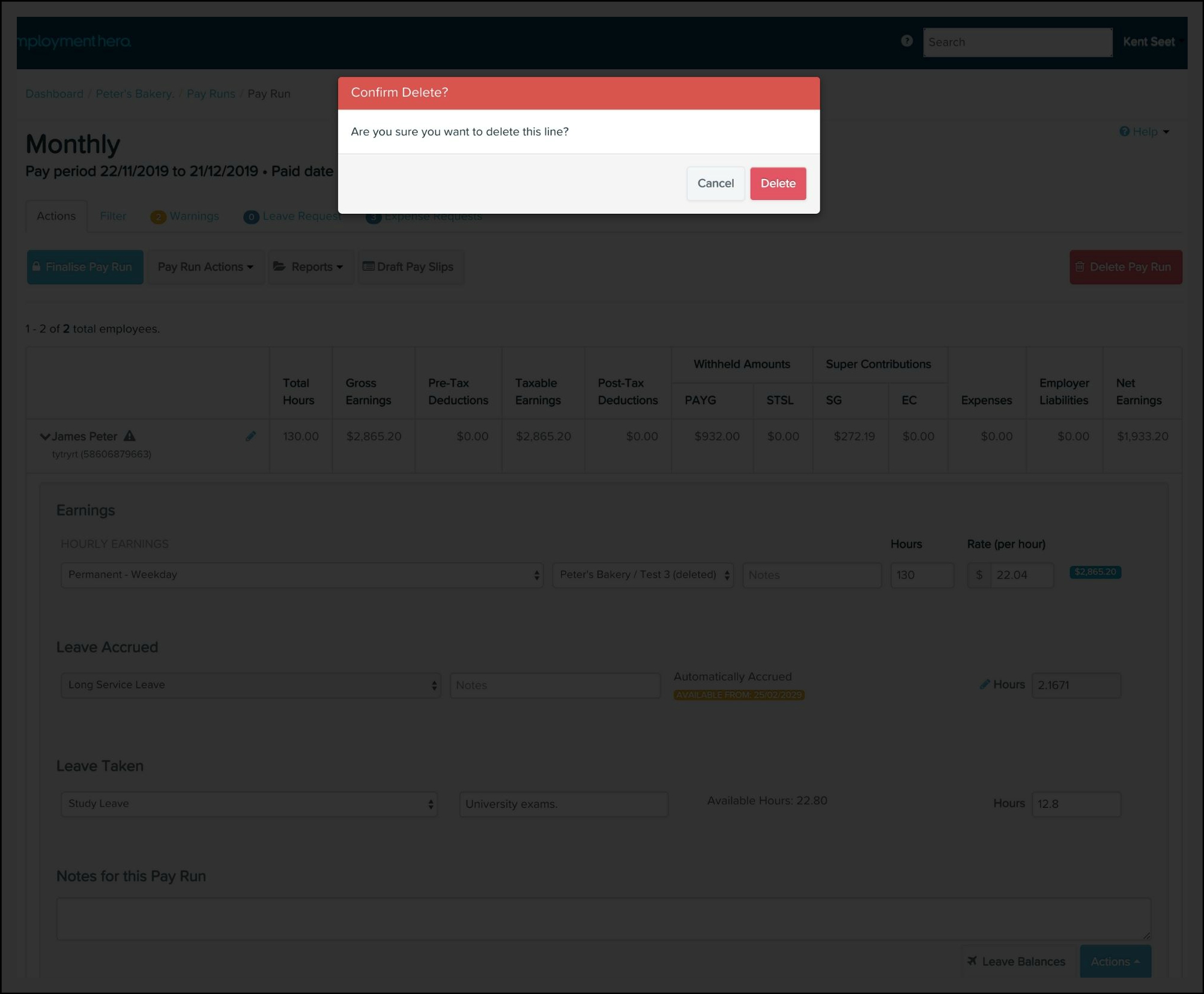The width and height of the screenshot is (1204, 994).
Task: Click the warning triangle icon next to James Peter
Action: (x=130, y=436)
